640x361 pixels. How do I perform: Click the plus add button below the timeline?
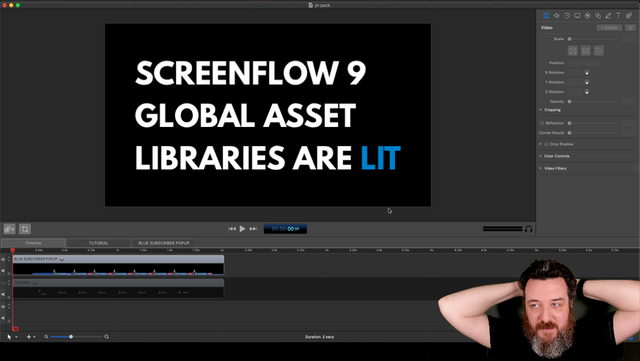click(x=29, y=337)
